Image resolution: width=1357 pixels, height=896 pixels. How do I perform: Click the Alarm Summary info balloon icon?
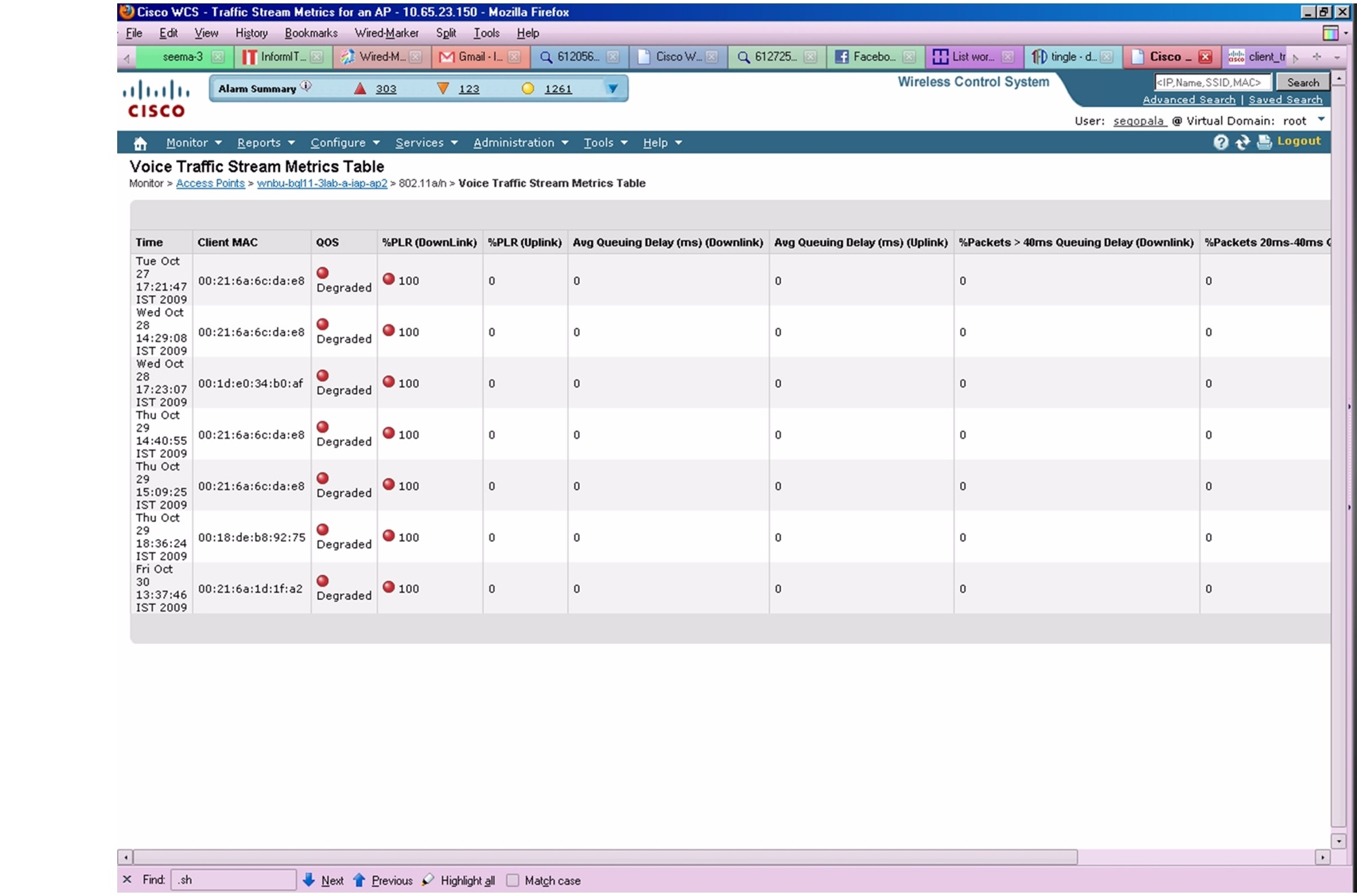(x=306, y=85)
